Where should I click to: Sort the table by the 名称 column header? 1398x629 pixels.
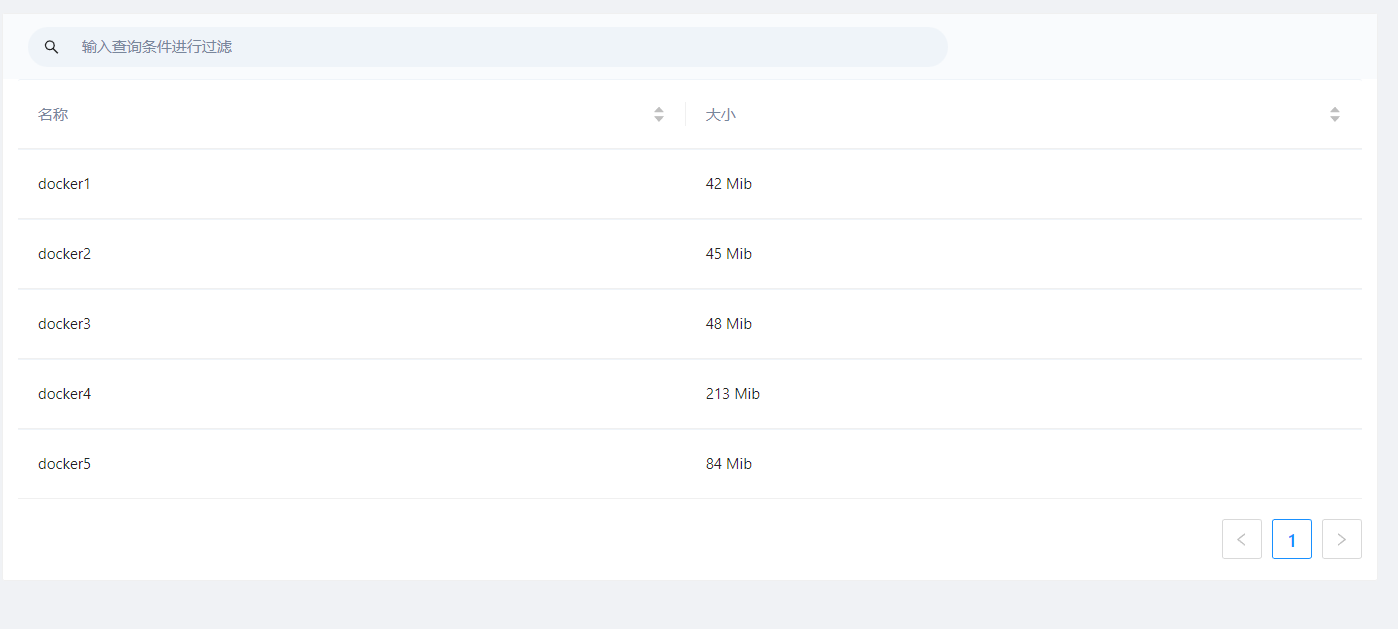[53, 115]
